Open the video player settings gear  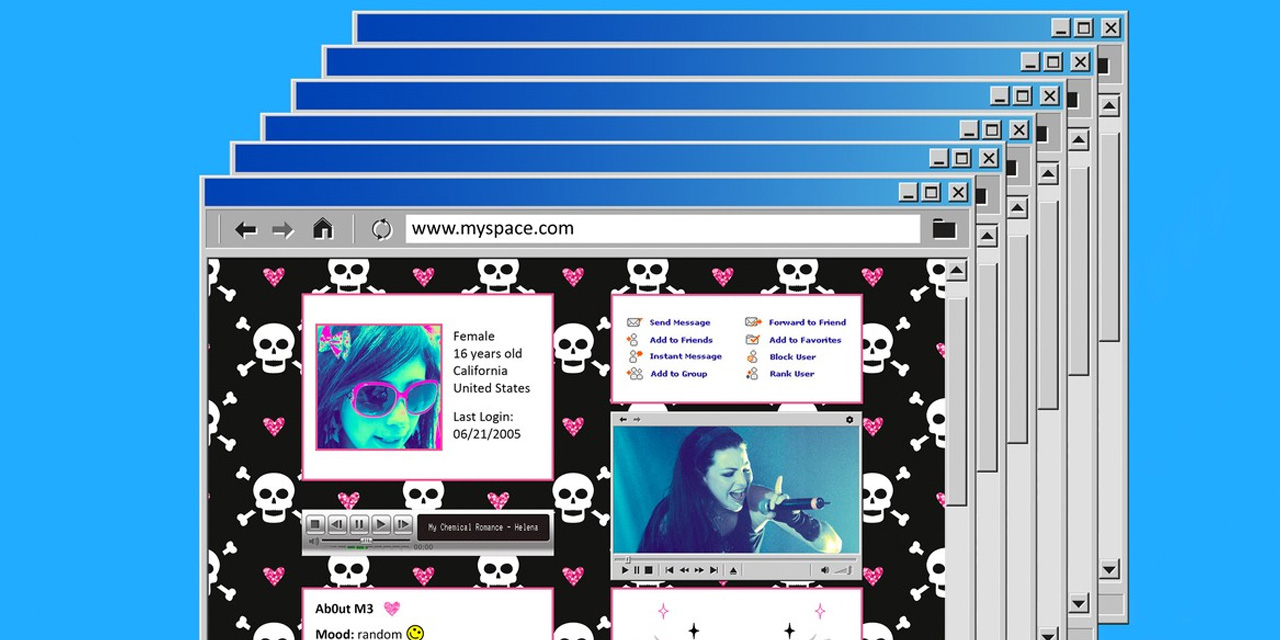click(x=850, y=420)
